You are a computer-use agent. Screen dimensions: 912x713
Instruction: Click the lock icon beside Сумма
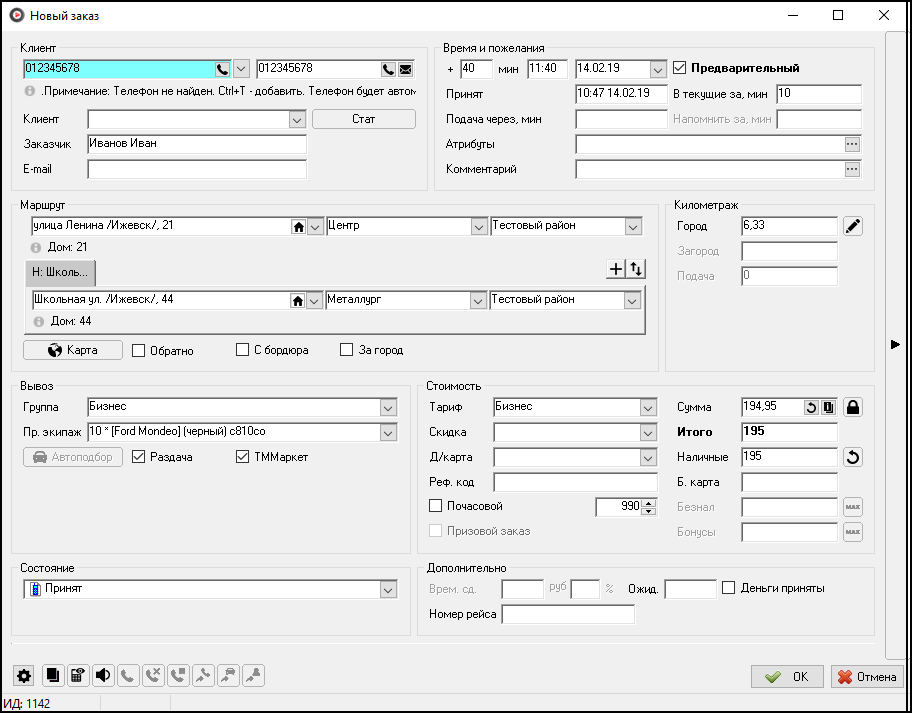tap(853, 407)
